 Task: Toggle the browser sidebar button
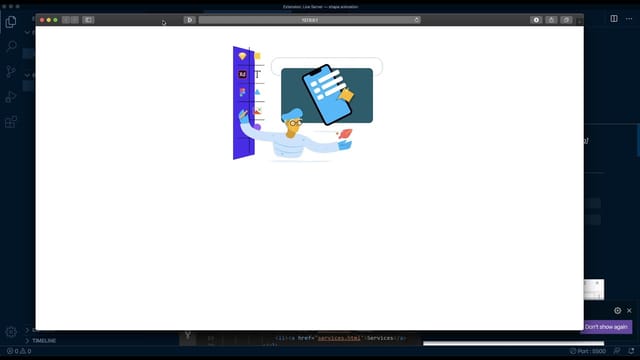pos(88,20)
